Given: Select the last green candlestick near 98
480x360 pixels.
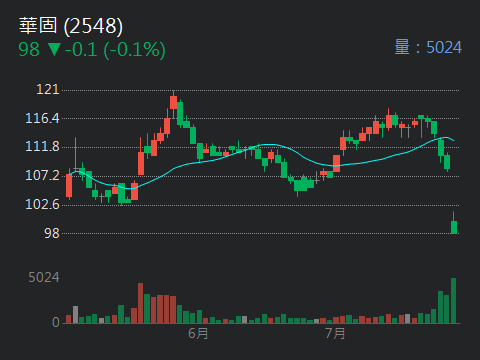Looking at the screenshot, I should [454, 223].
